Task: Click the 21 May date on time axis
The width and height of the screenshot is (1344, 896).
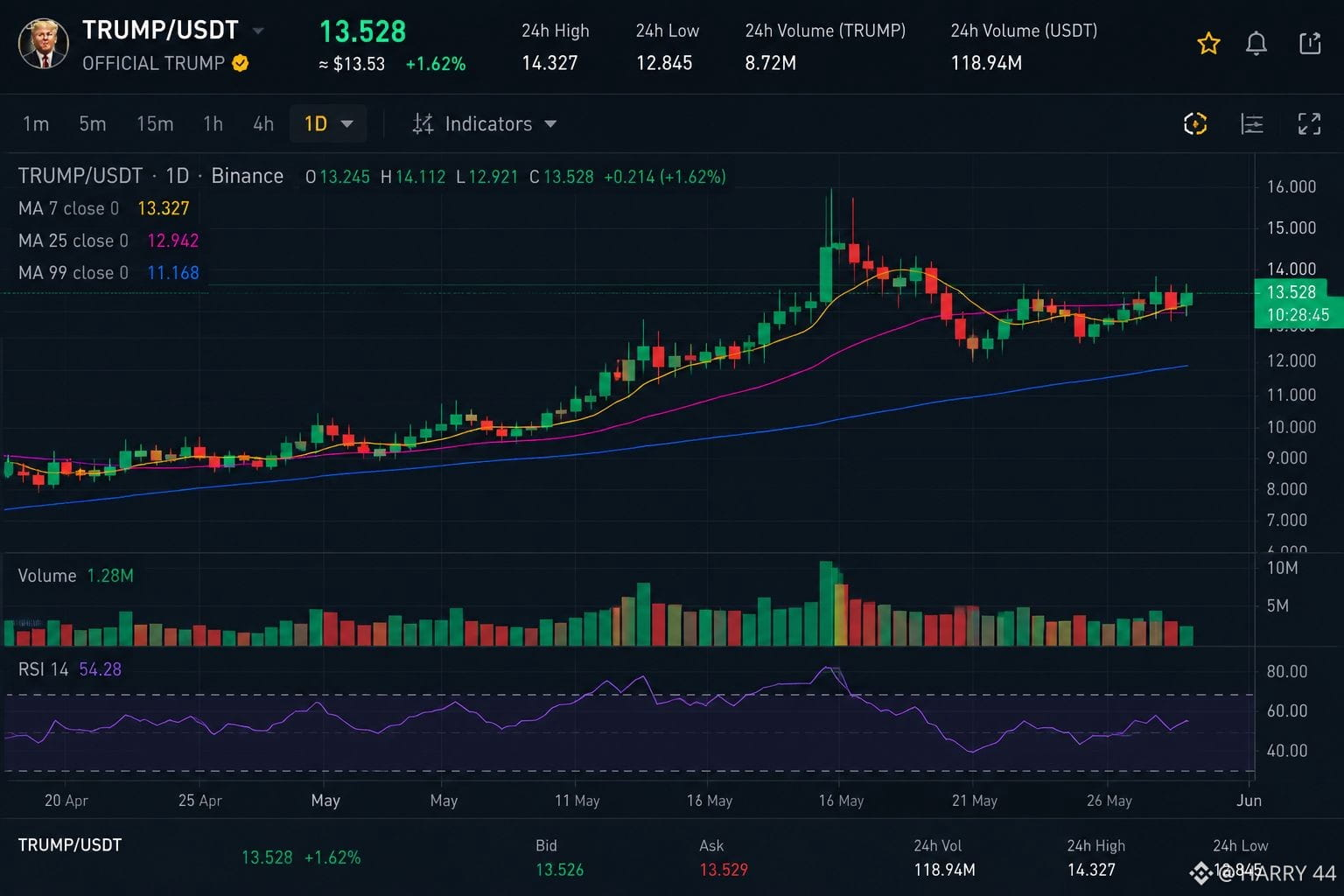Action: [975, 801]
